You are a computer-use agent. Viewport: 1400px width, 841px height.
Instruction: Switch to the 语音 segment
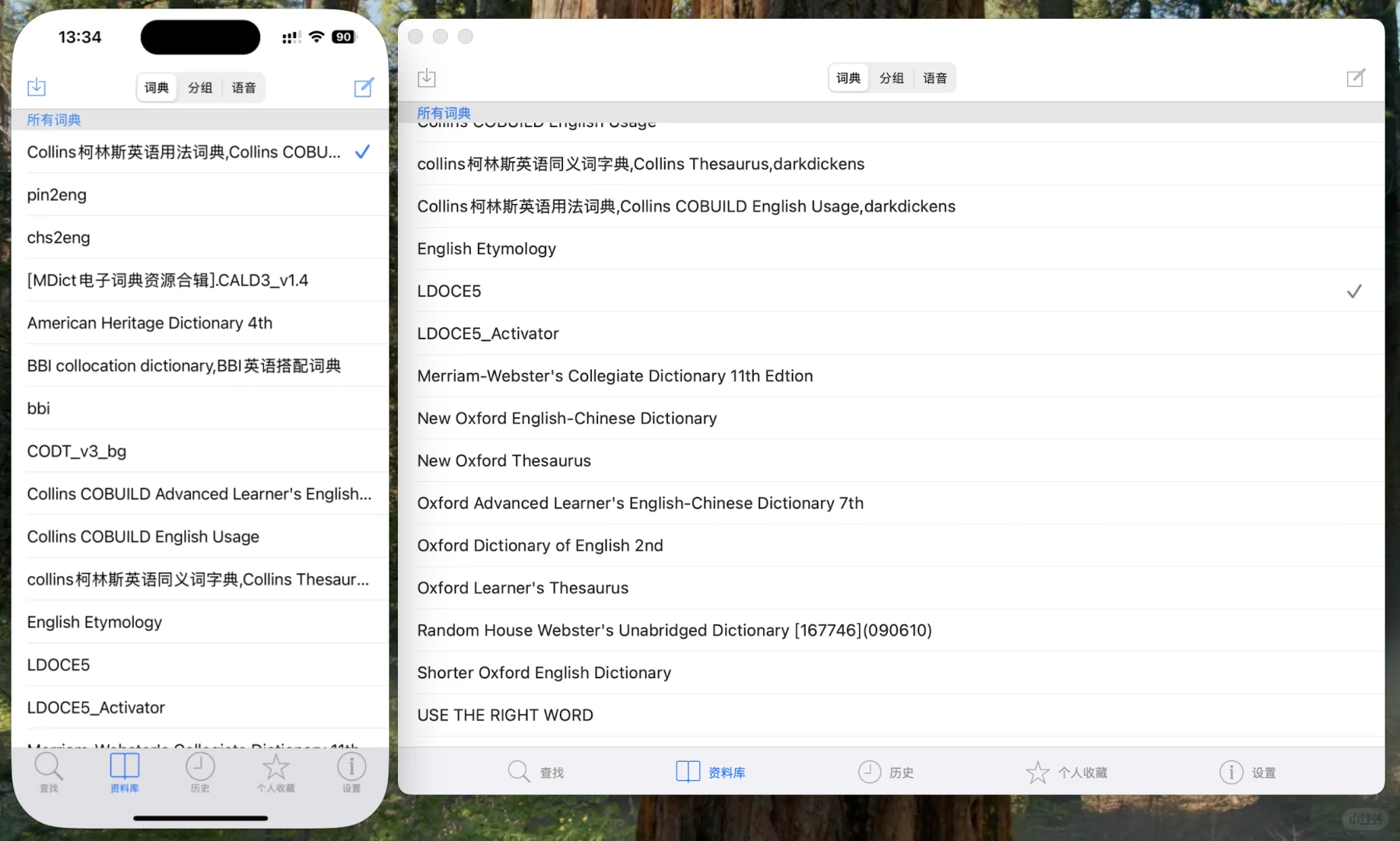coord(244,87)
